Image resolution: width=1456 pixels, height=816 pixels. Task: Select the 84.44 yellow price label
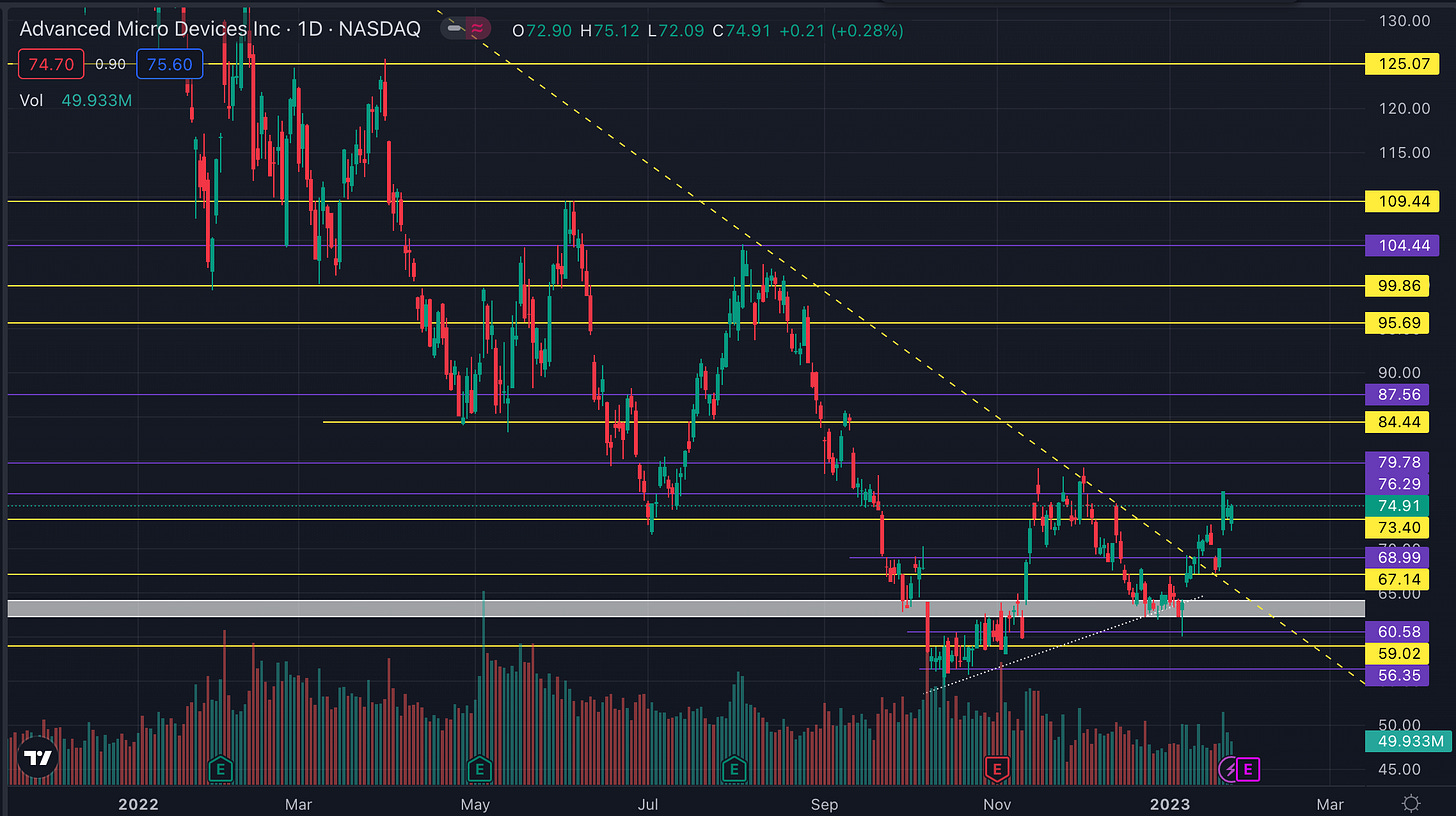1397,422
